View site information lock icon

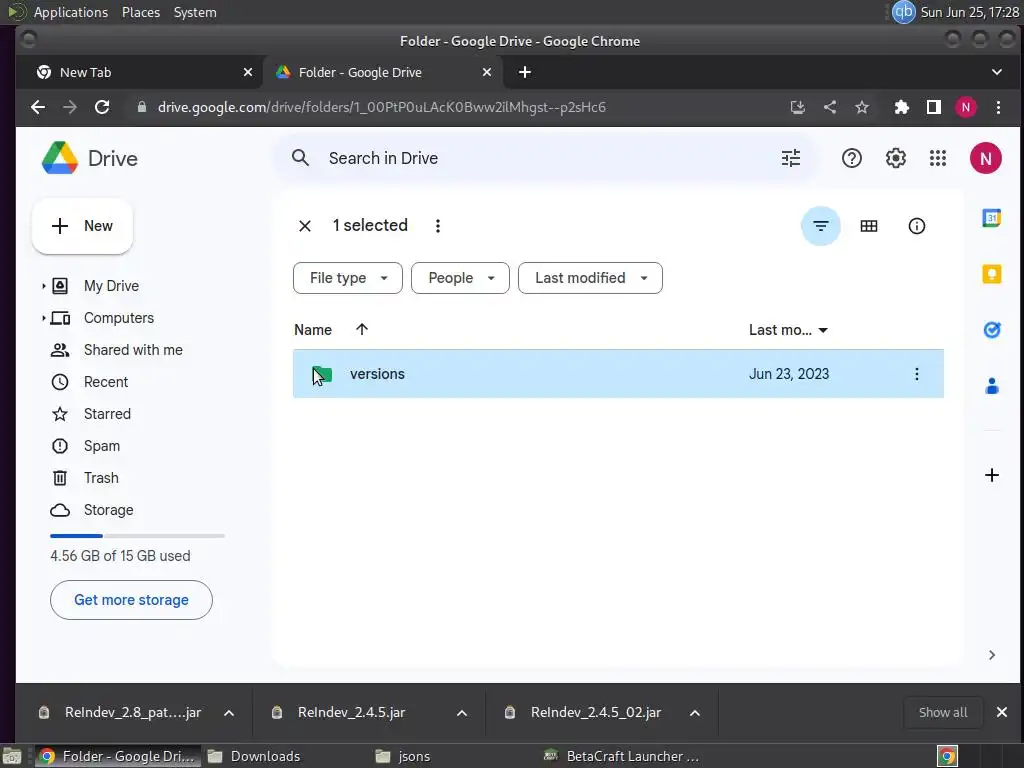[141, 107]
